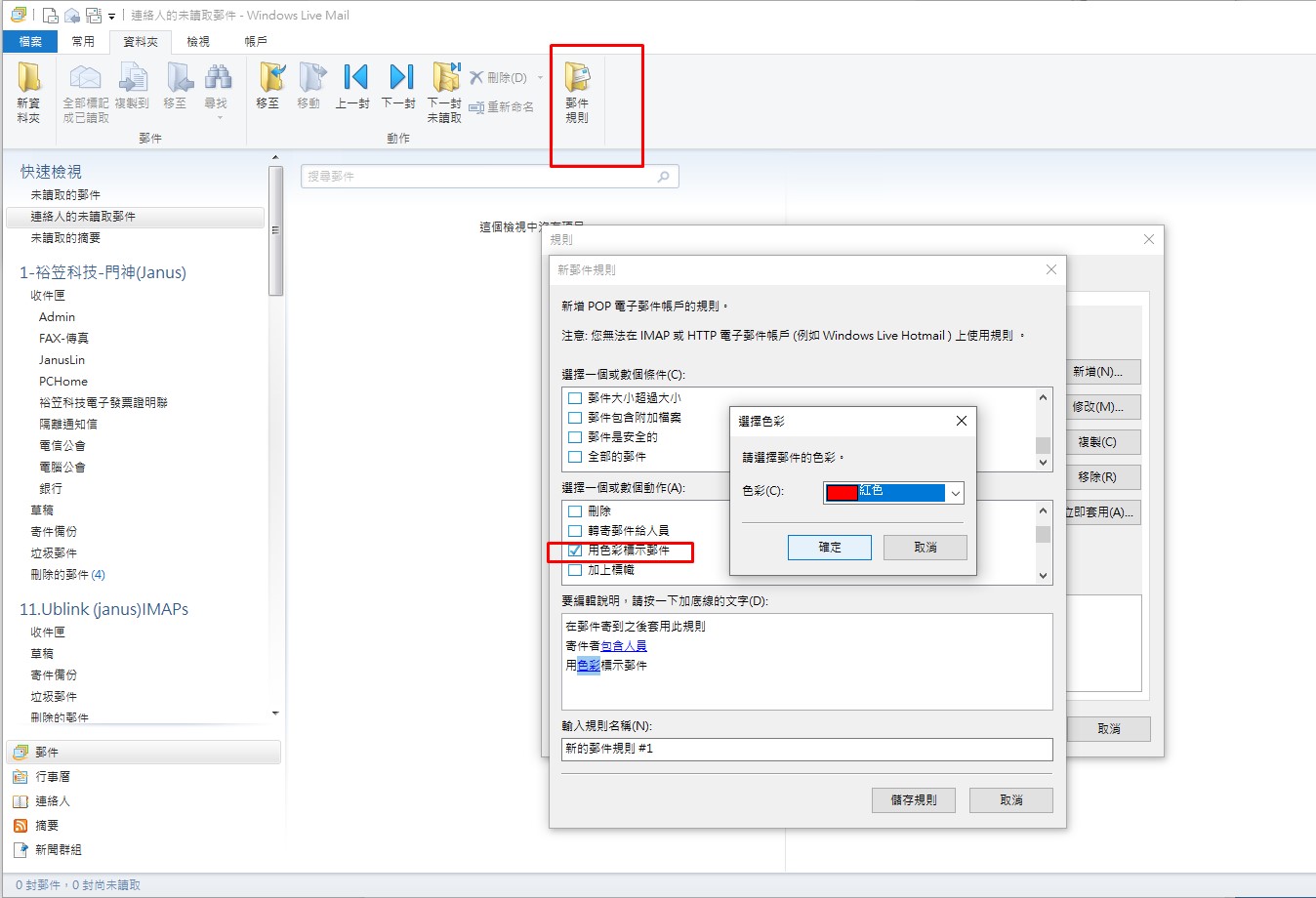Open 連絡人 (Contacts) from the bottom navigation
This screenshot has width=1316, height=898.
tap(53, 801)
